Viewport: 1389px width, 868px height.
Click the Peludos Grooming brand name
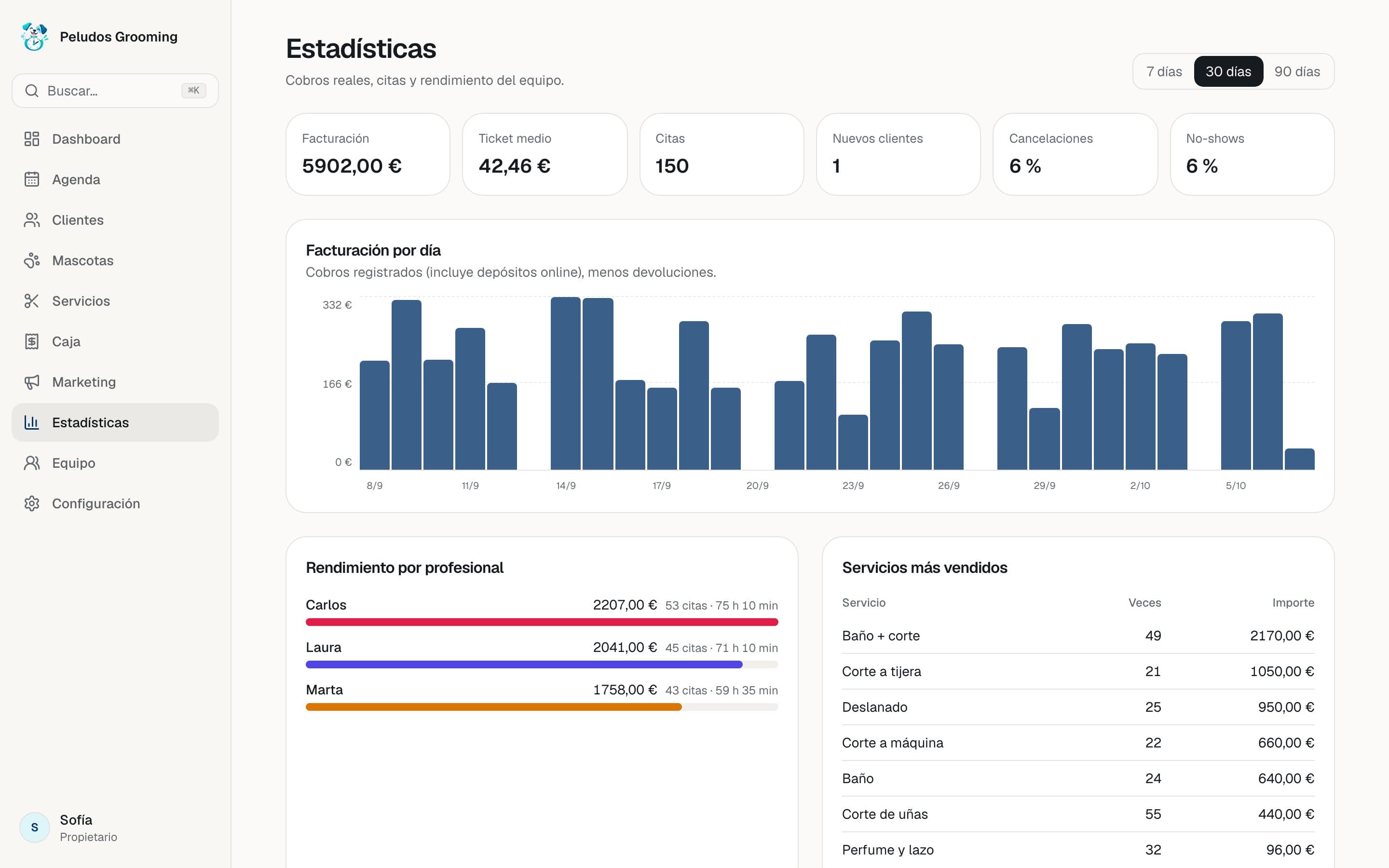tap(119, 37)
